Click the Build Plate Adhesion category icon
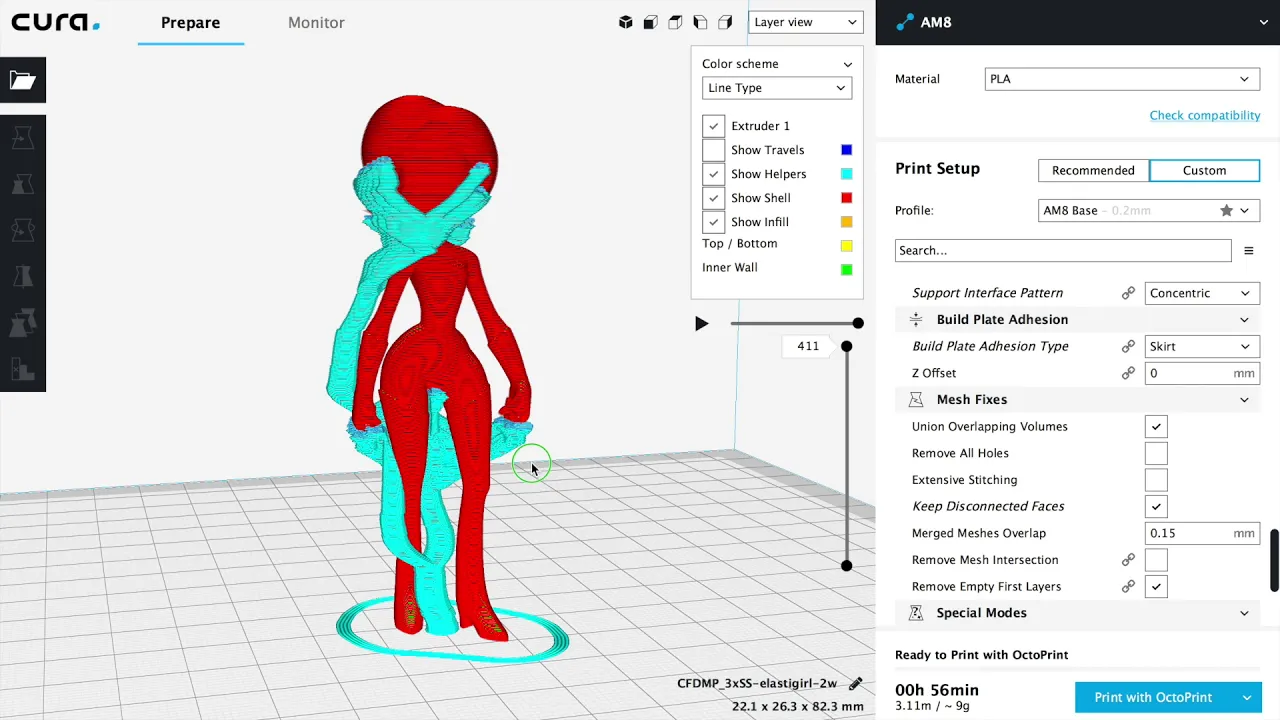The width and height of the screenshot is (1280, 720). [x=916, y=320]
